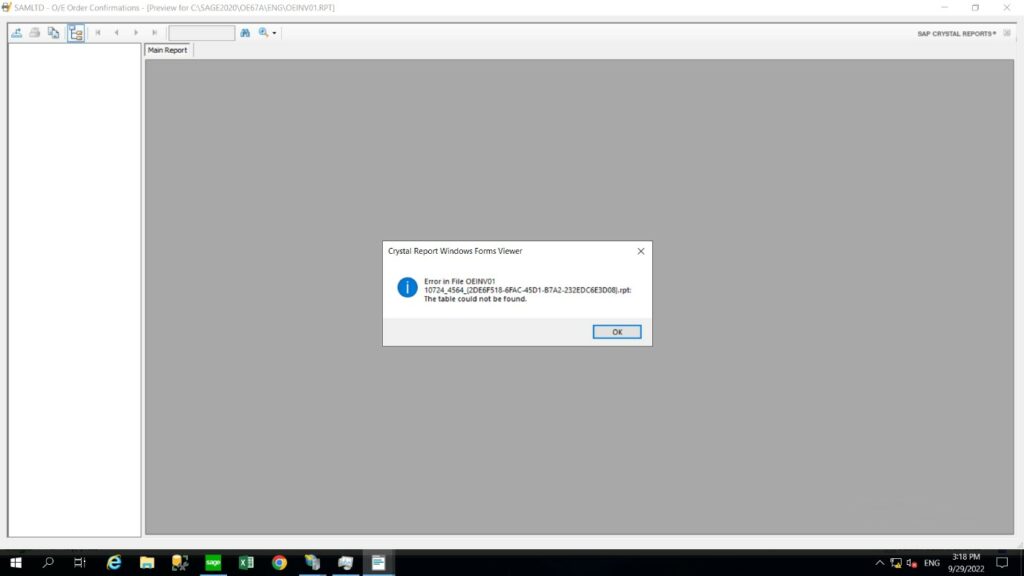Click the Export Report icon in toolbar
This screenshot has width=1024, height=576.
click(16, 33)
